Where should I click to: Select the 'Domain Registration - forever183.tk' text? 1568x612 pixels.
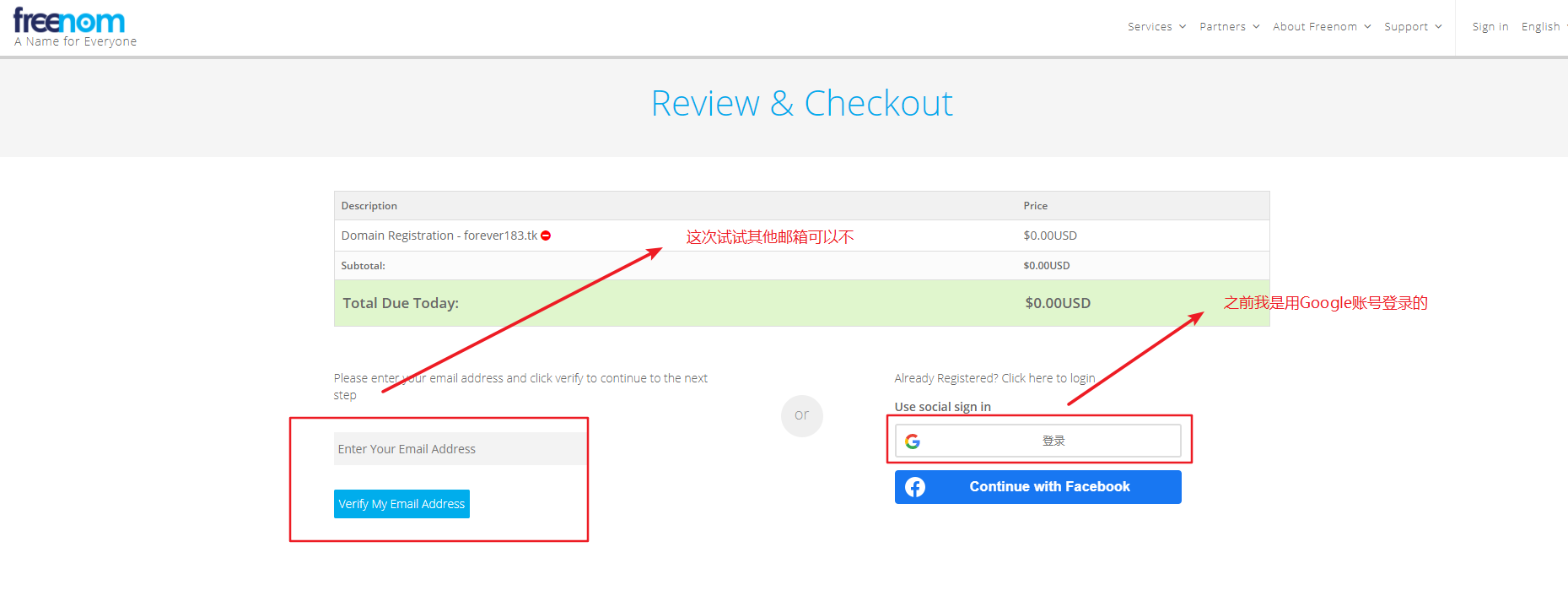tap(439, 236)
